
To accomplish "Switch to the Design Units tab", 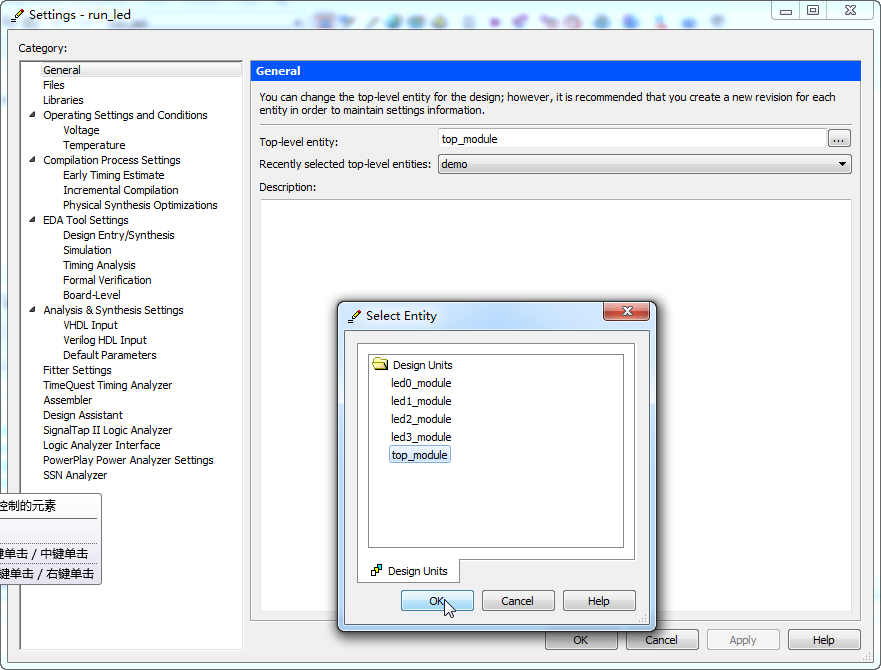I will [x=409, y=570].
